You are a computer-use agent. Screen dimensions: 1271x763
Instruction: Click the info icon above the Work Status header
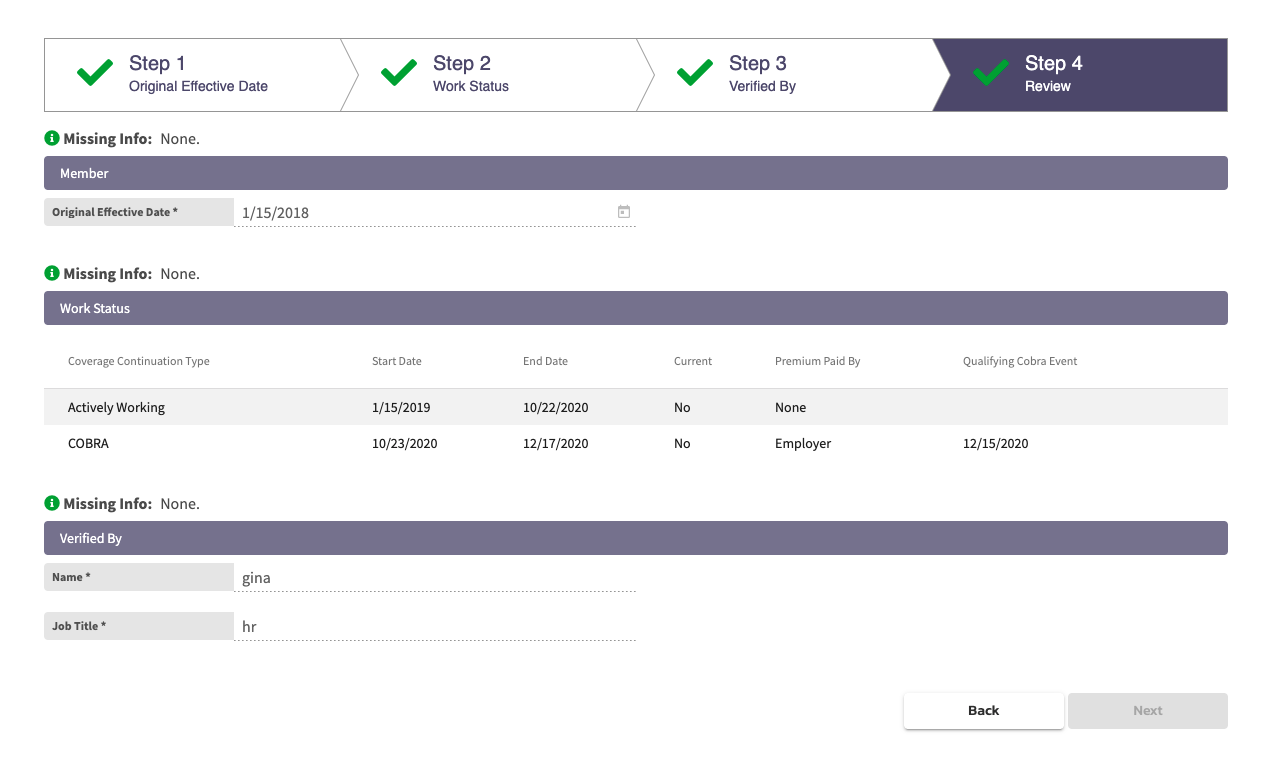click(51, 272)
